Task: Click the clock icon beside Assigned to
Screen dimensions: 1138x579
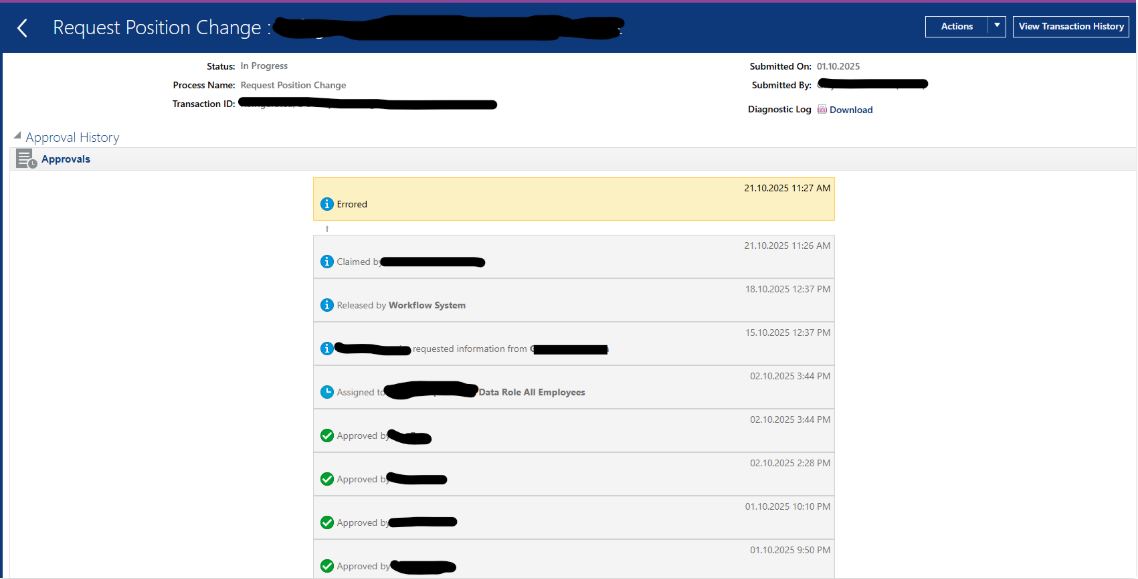Action: tap(327, 392)
